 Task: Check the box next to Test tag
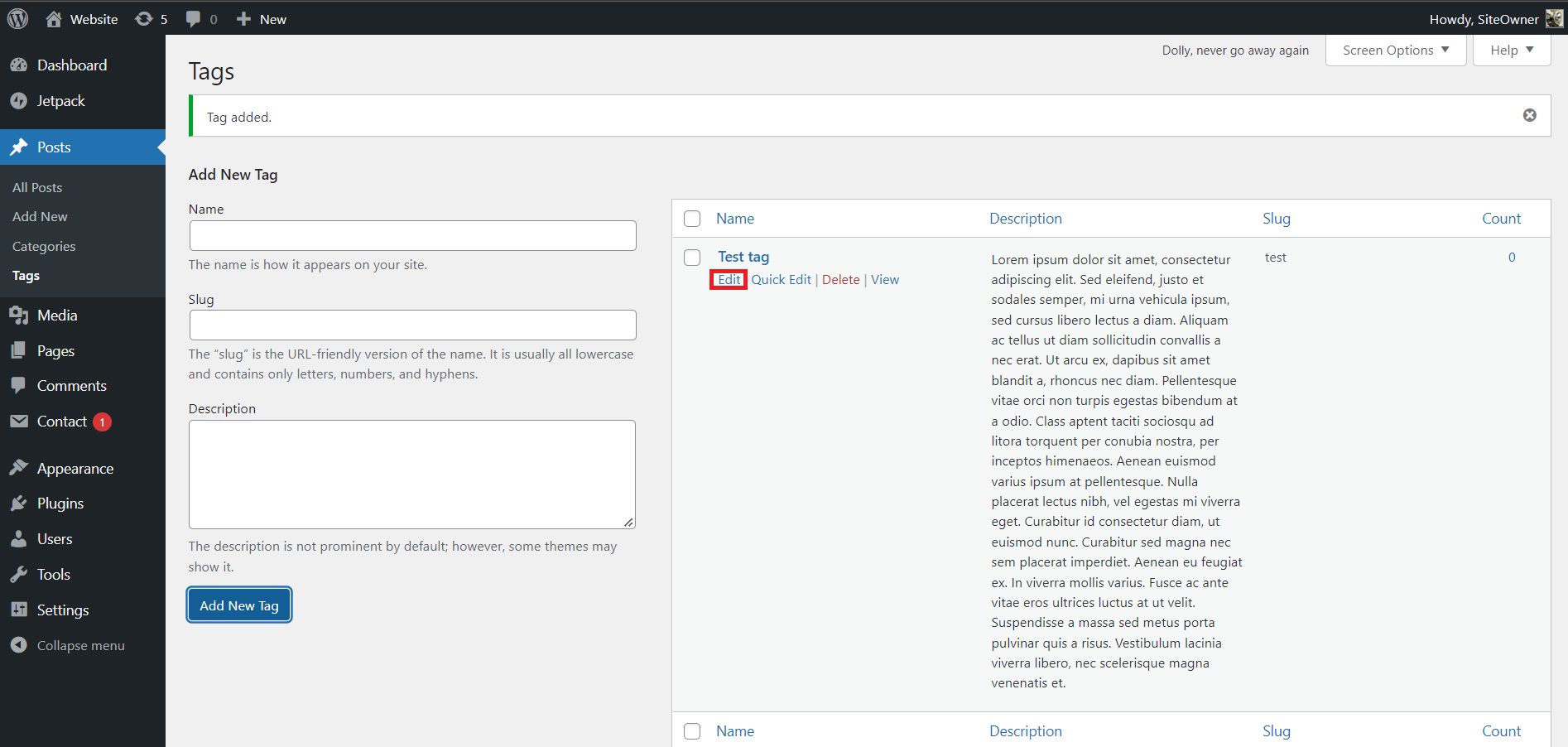pyautogui.click(x=692, y=258)
